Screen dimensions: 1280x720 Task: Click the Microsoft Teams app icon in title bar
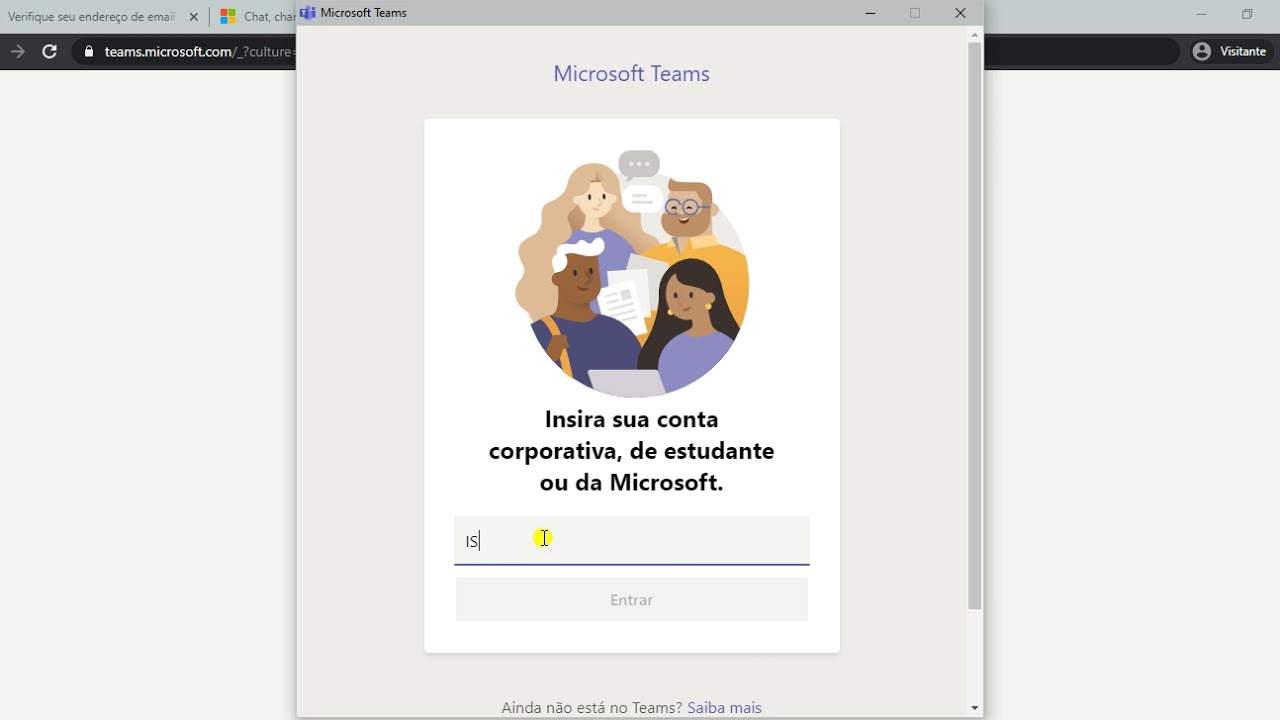(308, 13)
